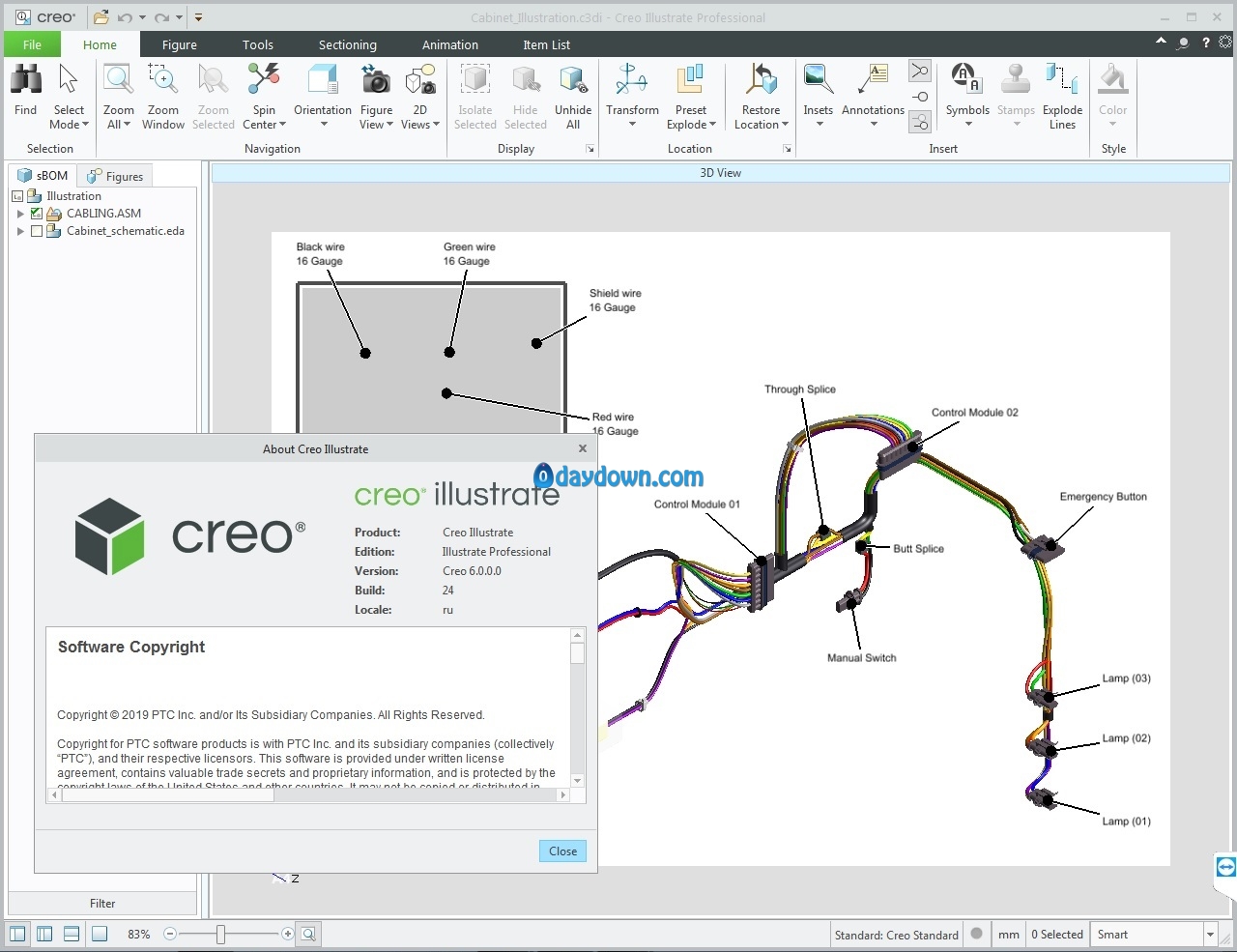1237x952 pixels.
Task: Click the Filter button below the tree
Action: 102,904
